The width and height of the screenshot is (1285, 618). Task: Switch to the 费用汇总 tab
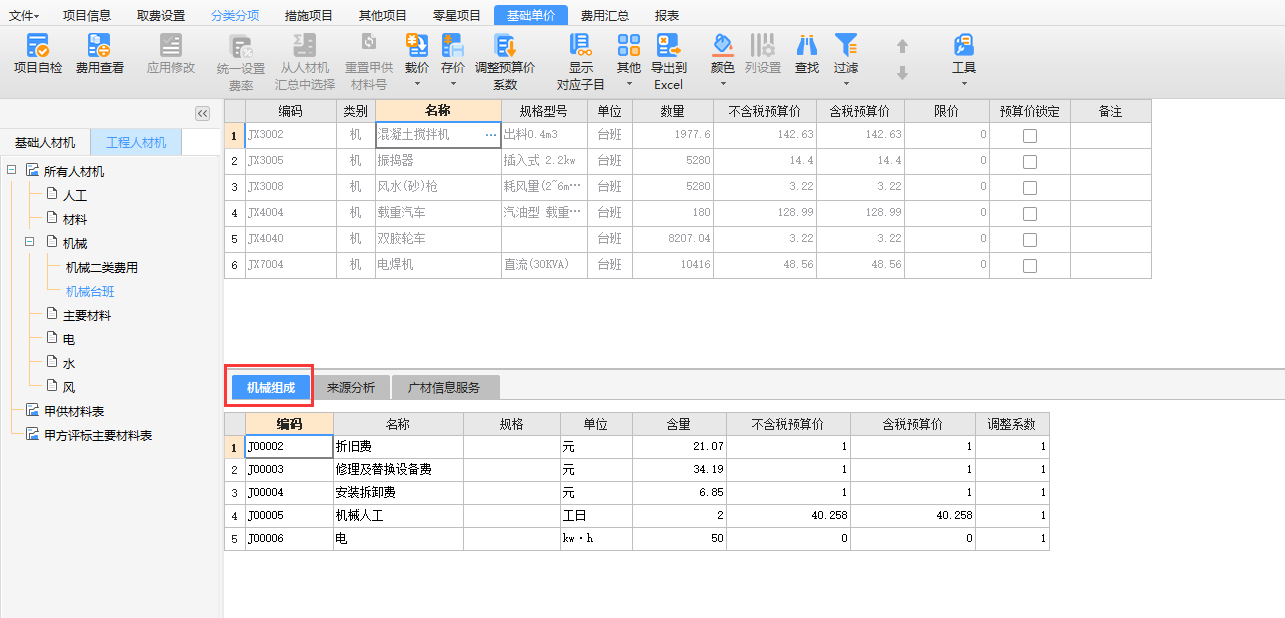[x=606, y=15]
